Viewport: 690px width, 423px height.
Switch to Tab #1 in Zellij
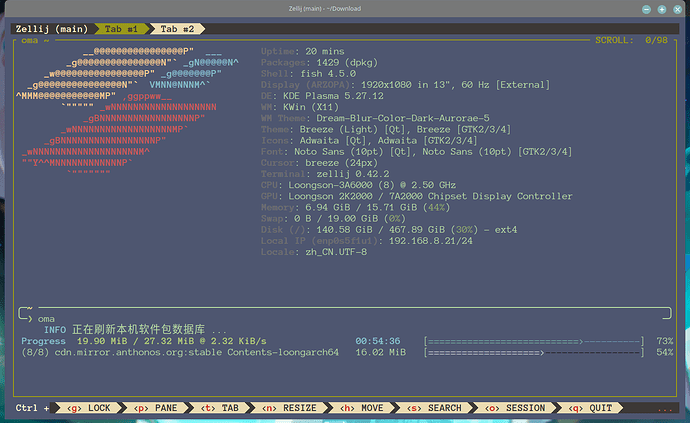121,29
